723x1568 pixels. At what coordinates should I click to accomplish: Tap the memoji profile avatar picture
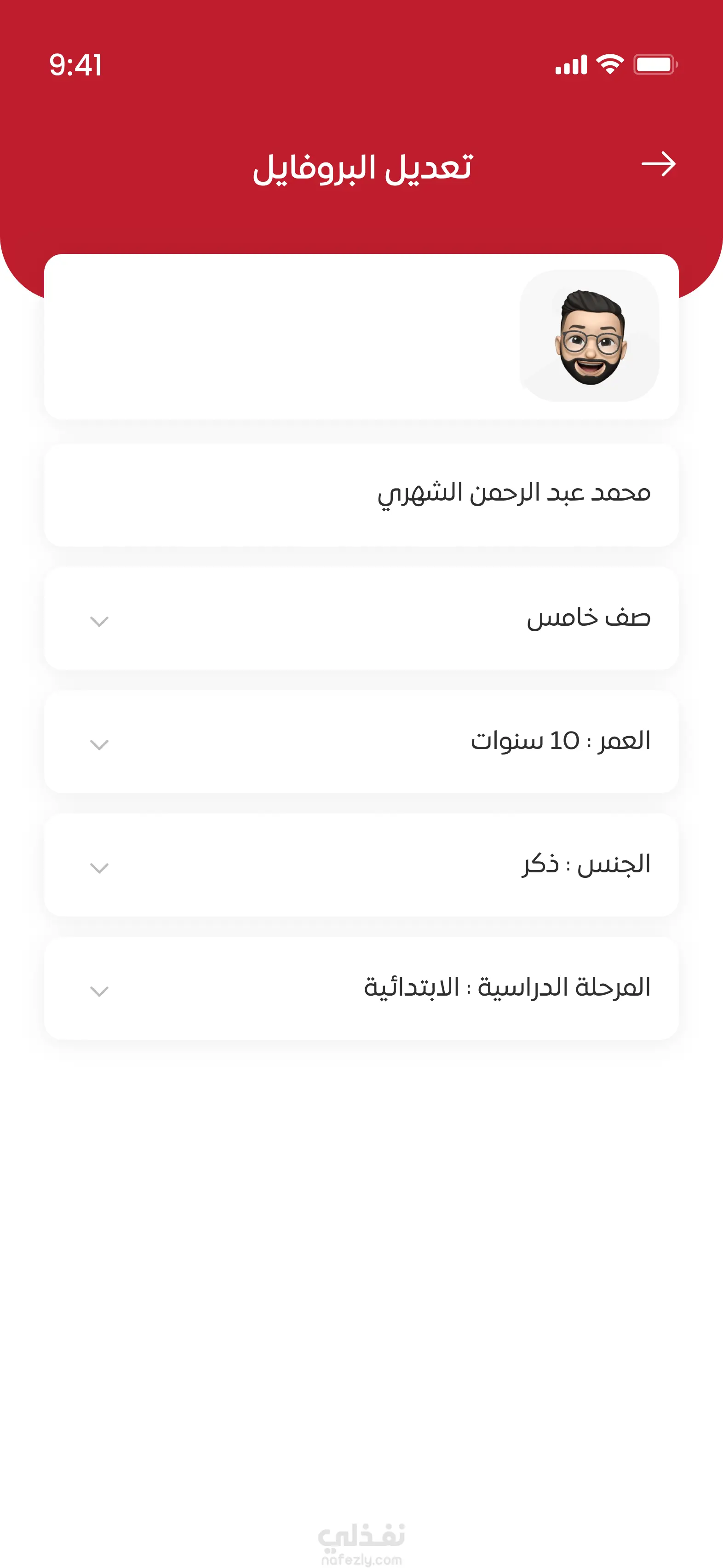point(589,336)
